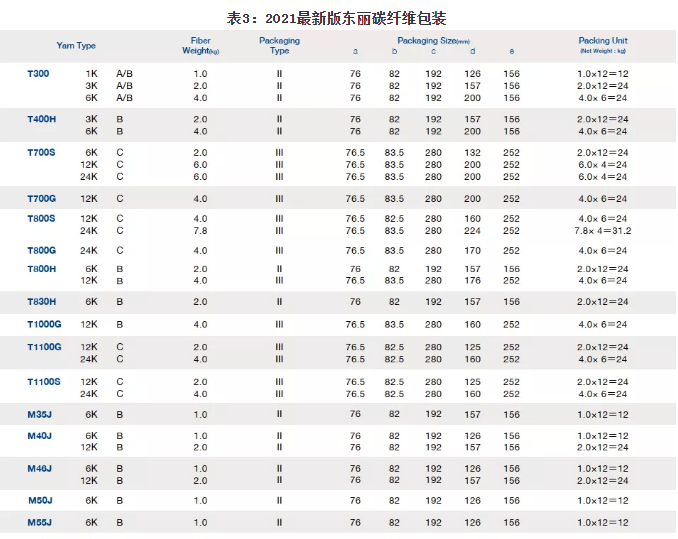Click 12K in the T700G row

tap(89, 199)
